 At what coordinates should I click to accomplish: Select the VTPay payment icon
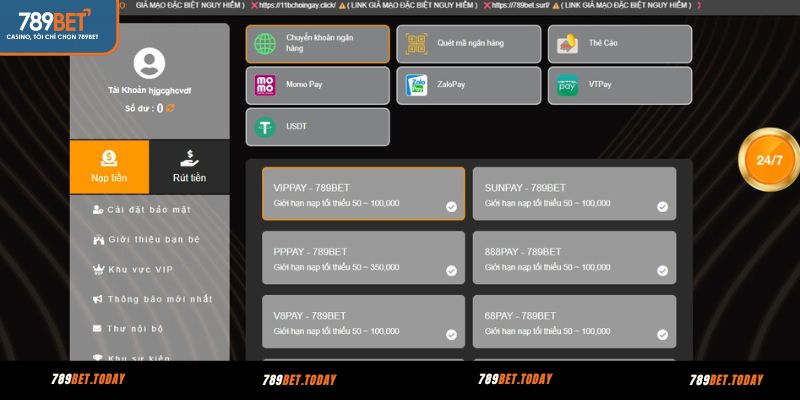[567, 85]
